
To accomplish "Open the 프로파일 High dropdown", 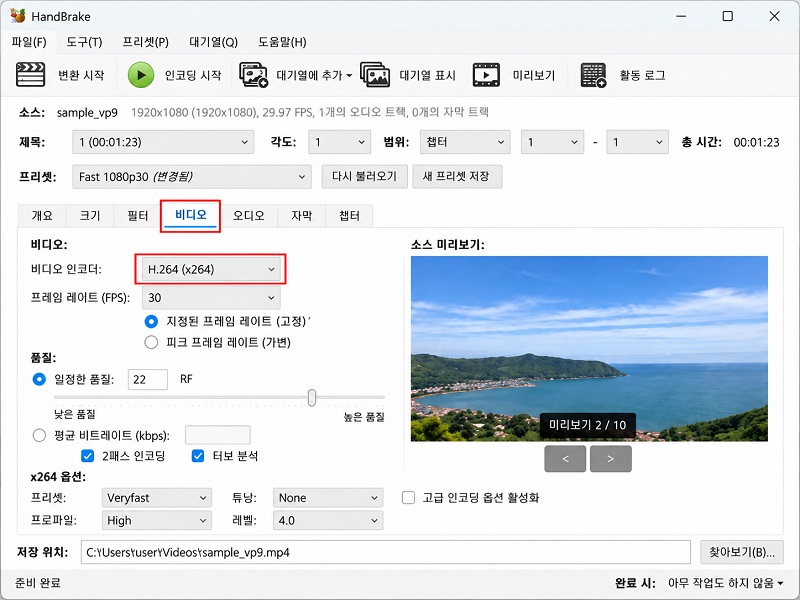I will click(157, 520).
